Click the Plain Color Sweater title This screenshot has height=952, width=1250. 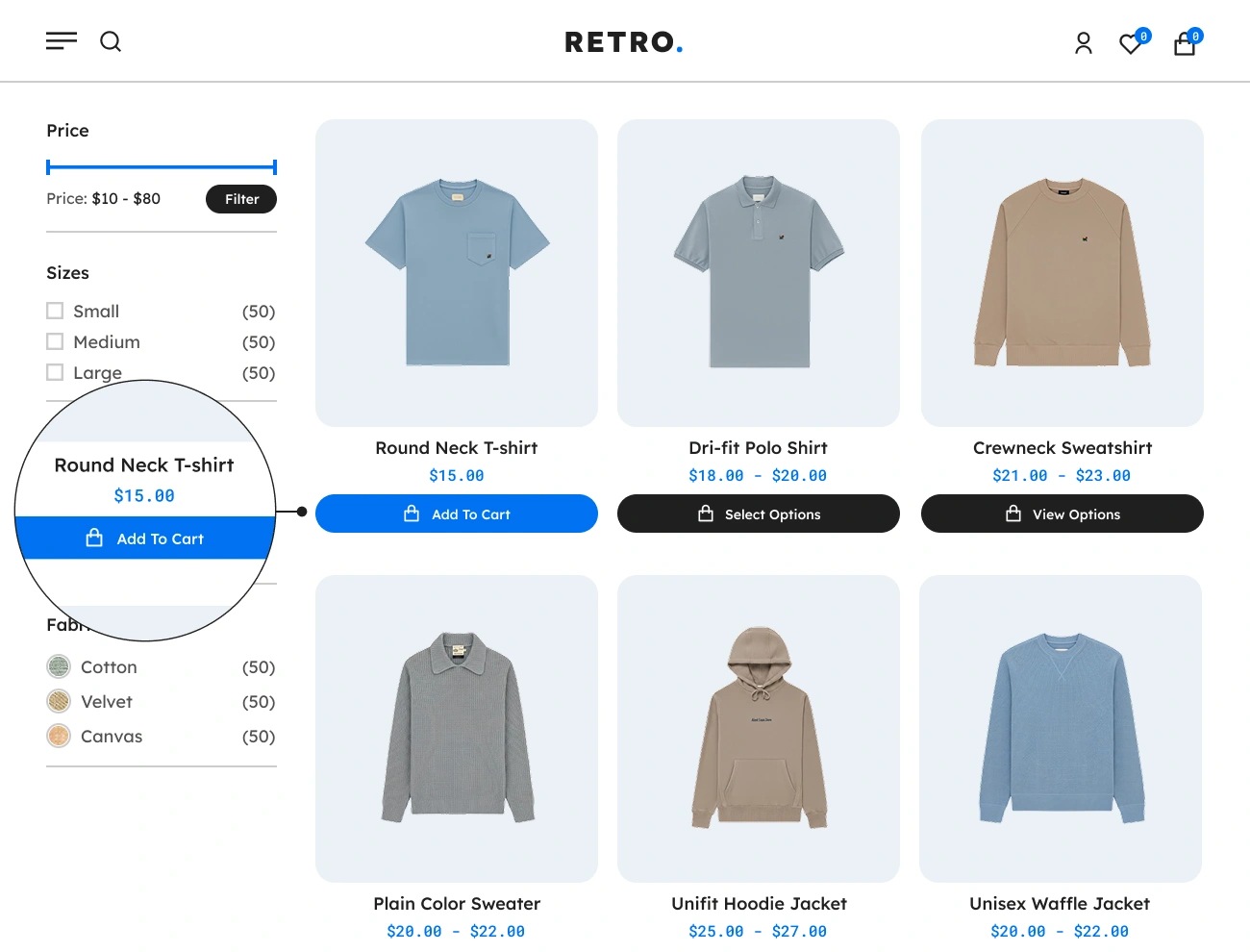point(457,904)
